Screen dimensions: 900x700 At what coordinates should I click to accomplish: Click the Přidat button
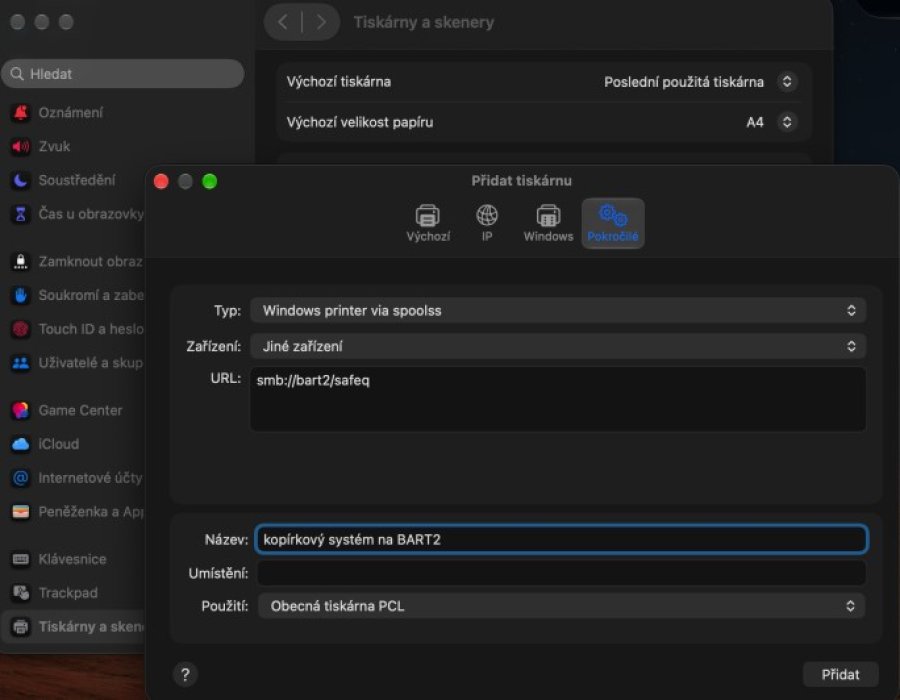[840, 674]
